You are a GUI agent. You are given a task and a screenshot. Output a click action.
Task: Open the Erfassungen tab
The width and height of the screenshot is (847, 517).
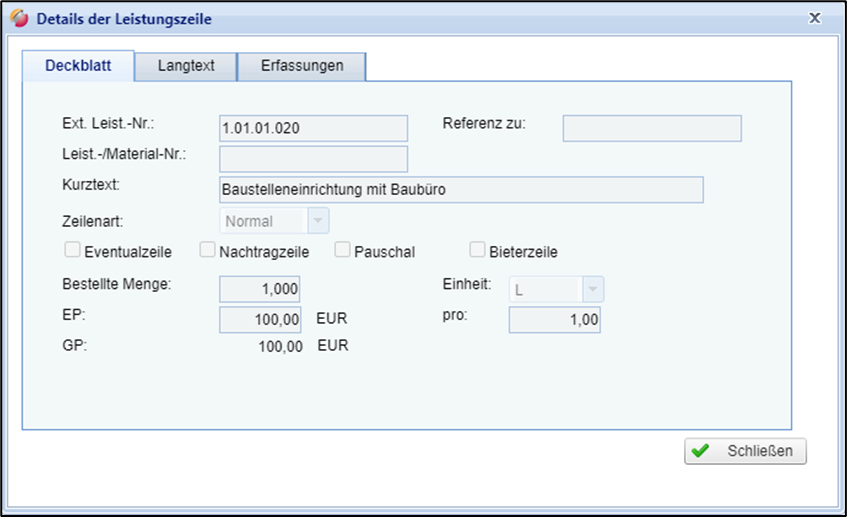pyautogui.click(x=302, y=66)
